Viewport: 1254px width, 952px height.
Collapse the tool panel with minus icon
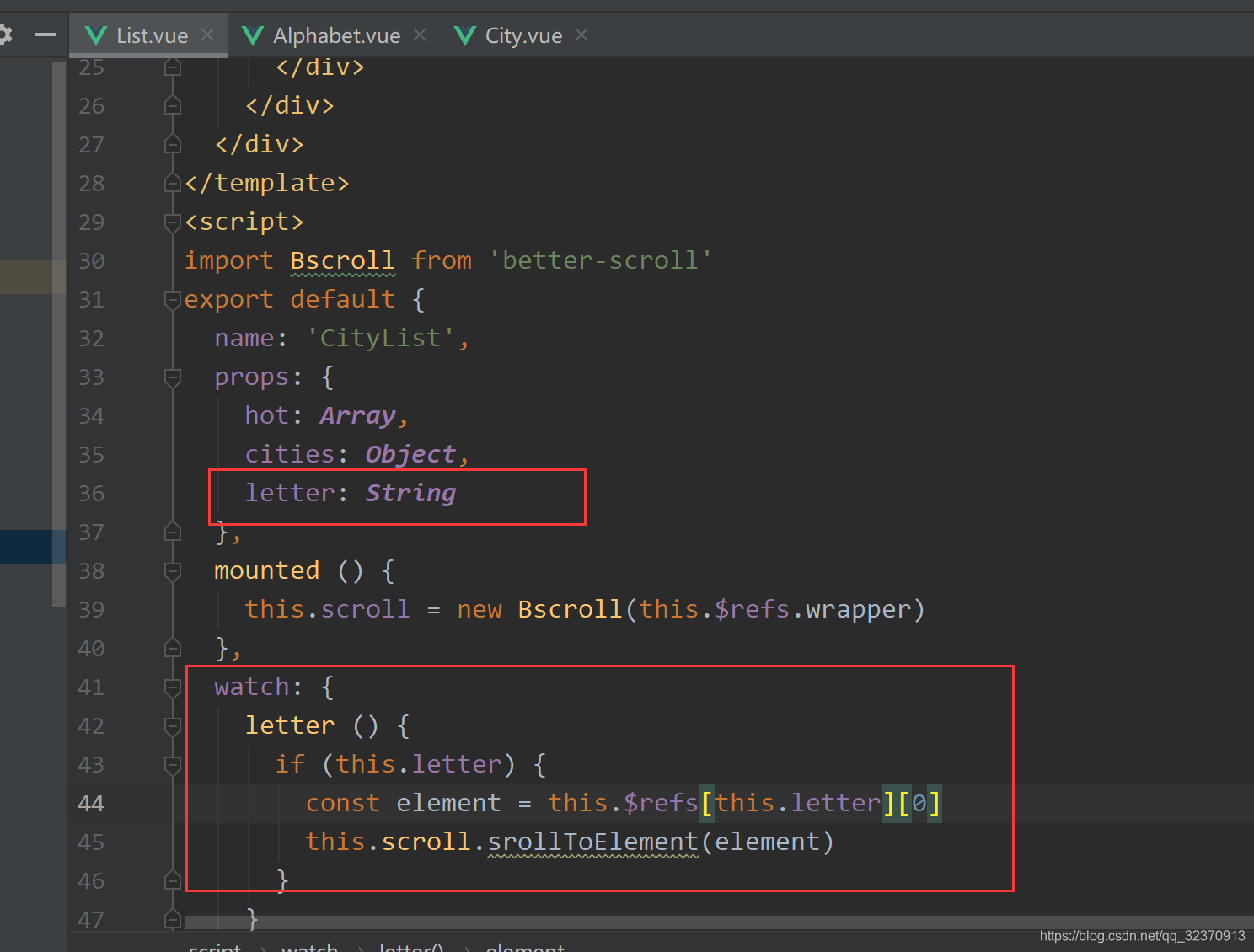(46, 35)
